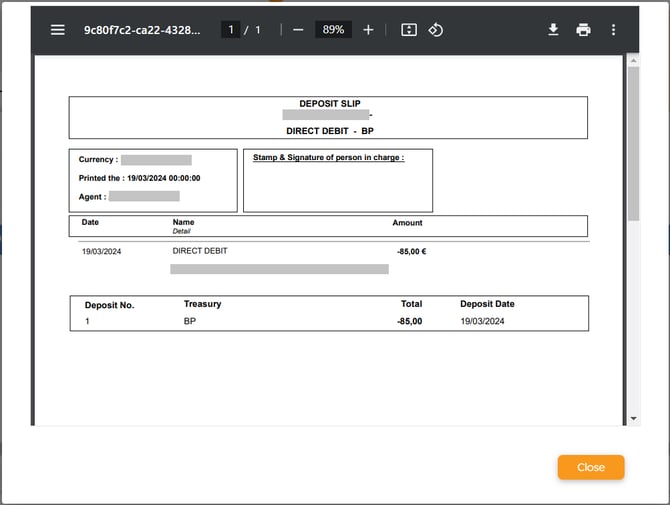Click the Stamp & Signature box
670x505 pixels.
point(338,180)
